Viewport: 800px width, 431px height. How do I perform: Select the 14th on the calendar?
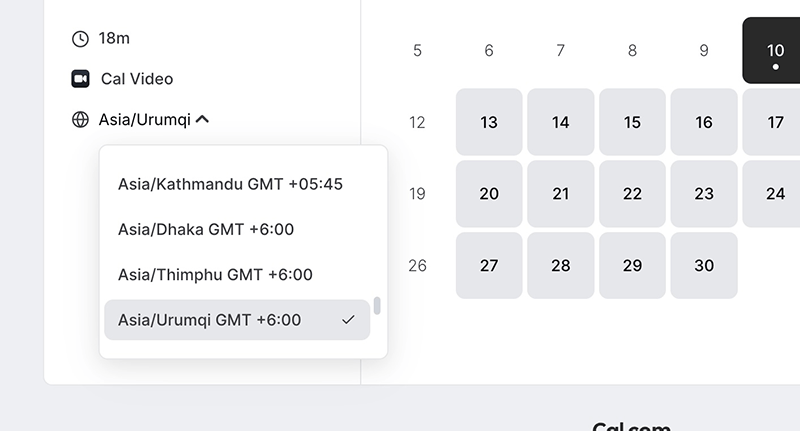[561, 122]
